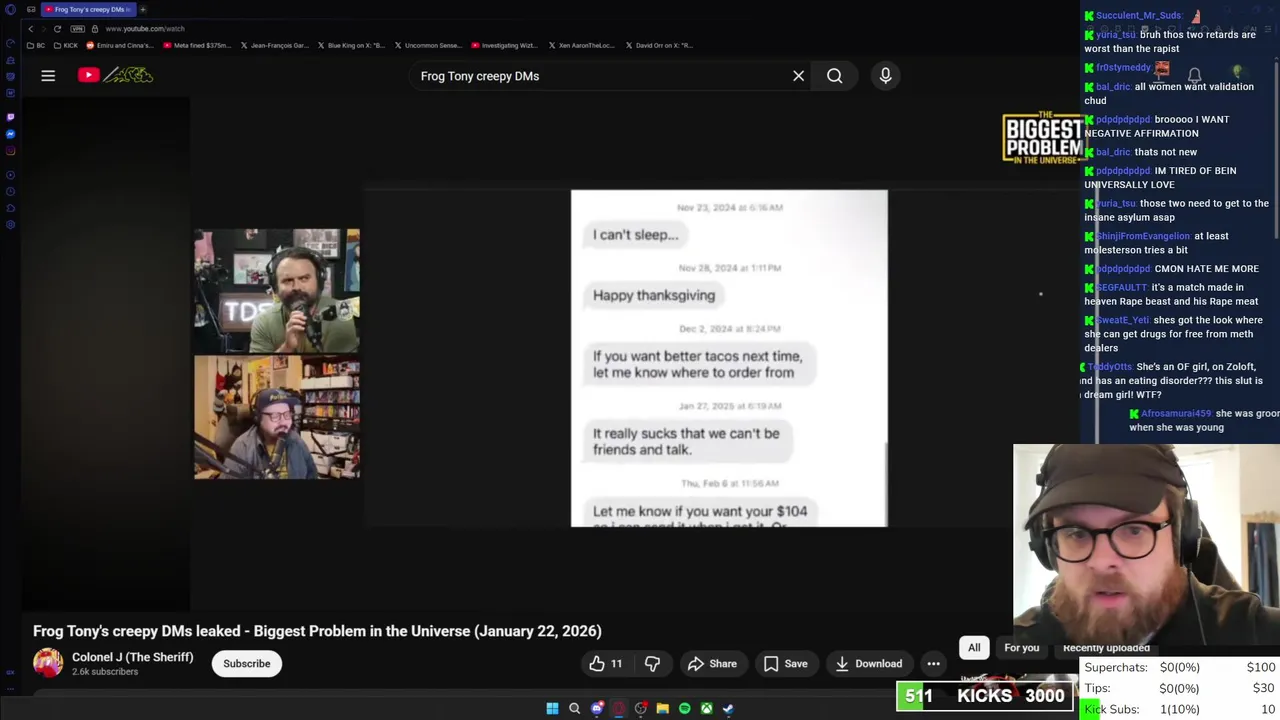Screen dimensions: 1280x720
Task: Click chat username SEGFAULTT
Action: click(x=1121, y=288)
